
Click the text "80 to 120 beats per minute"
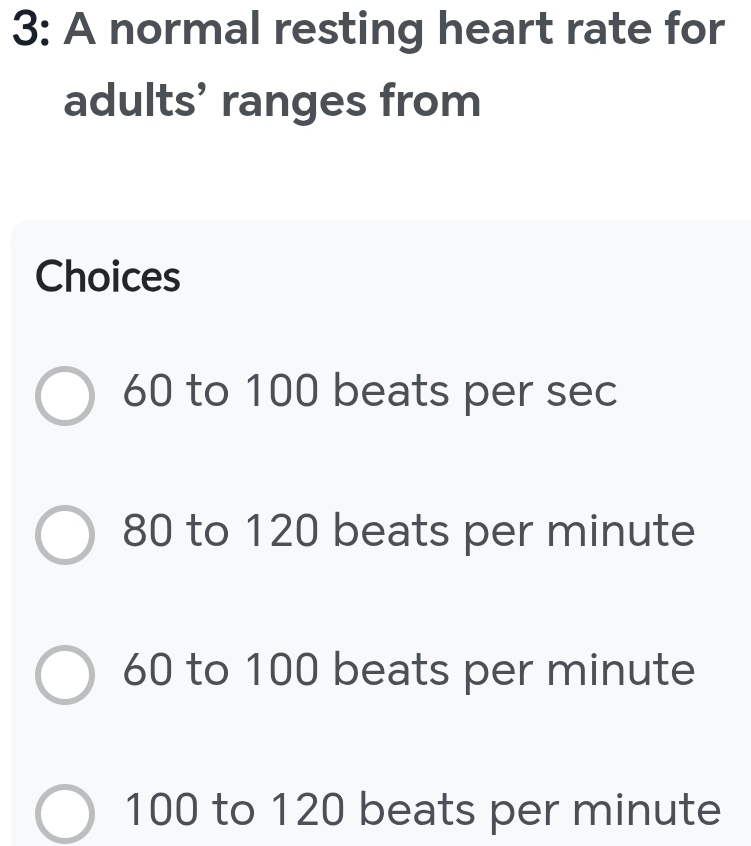tap(408, 533)
